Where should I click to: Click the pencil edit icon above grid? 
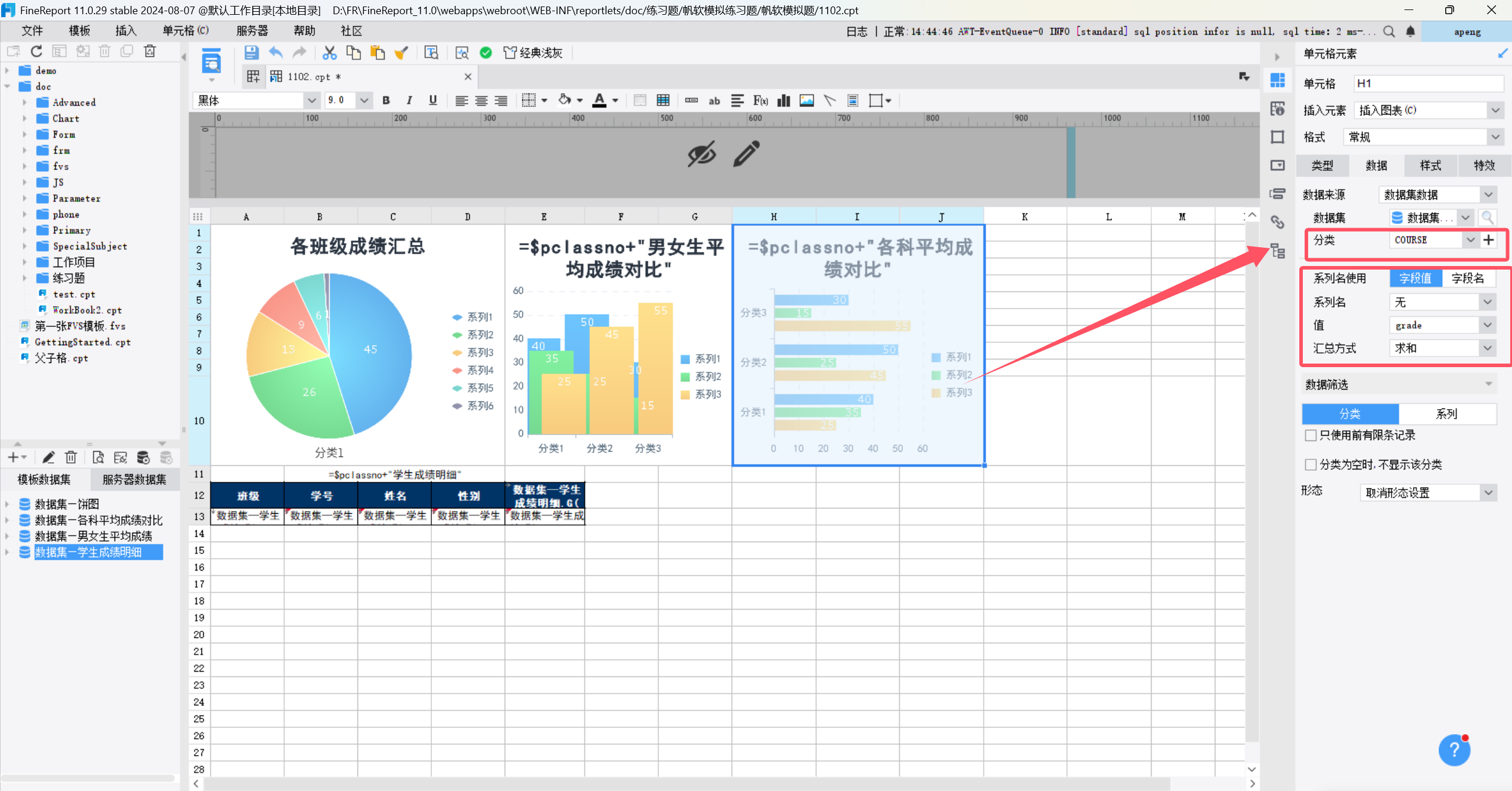click(746, 154)
